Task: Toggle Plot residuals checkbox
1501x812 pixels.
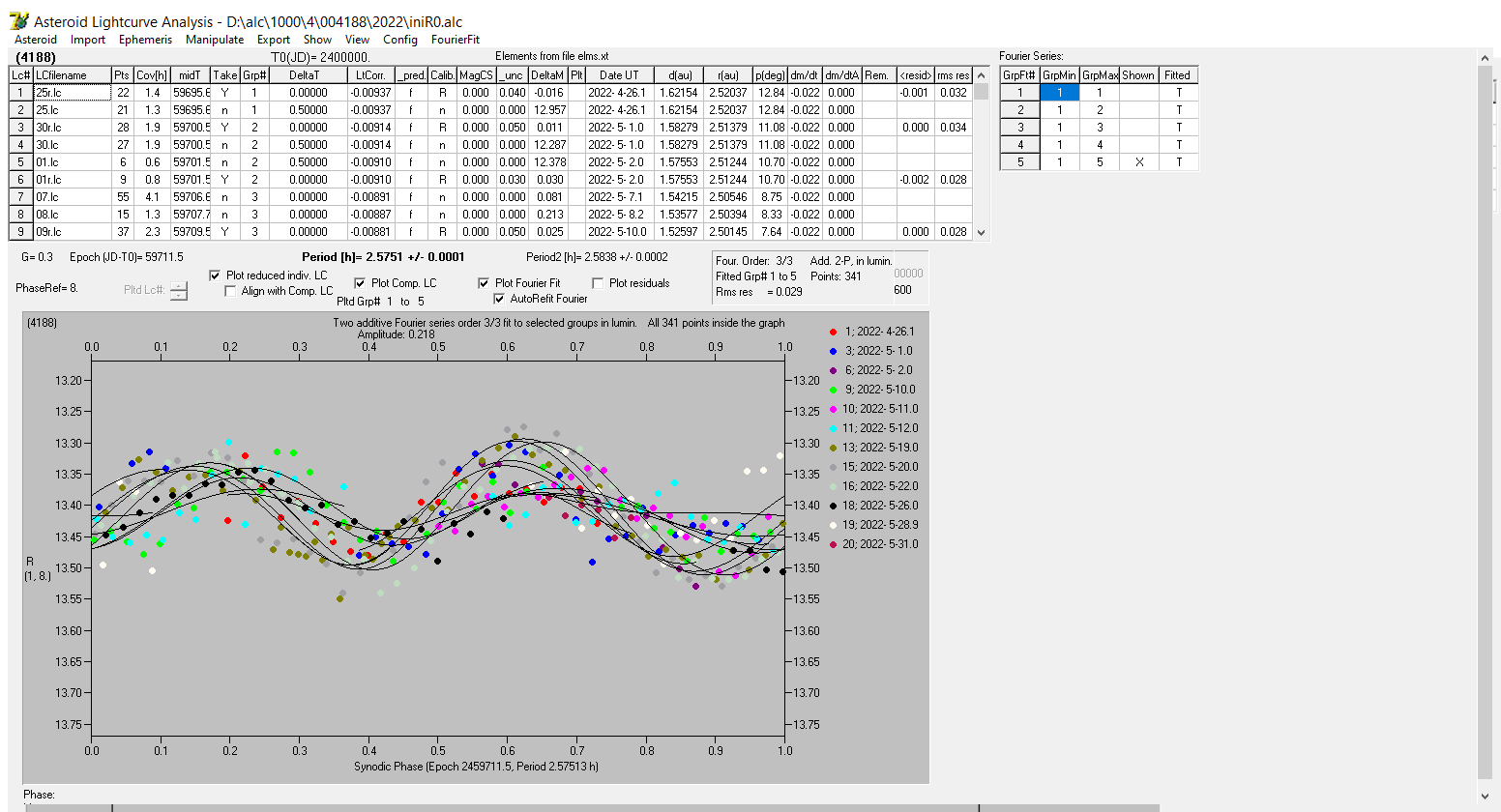Action: (598, 283)
